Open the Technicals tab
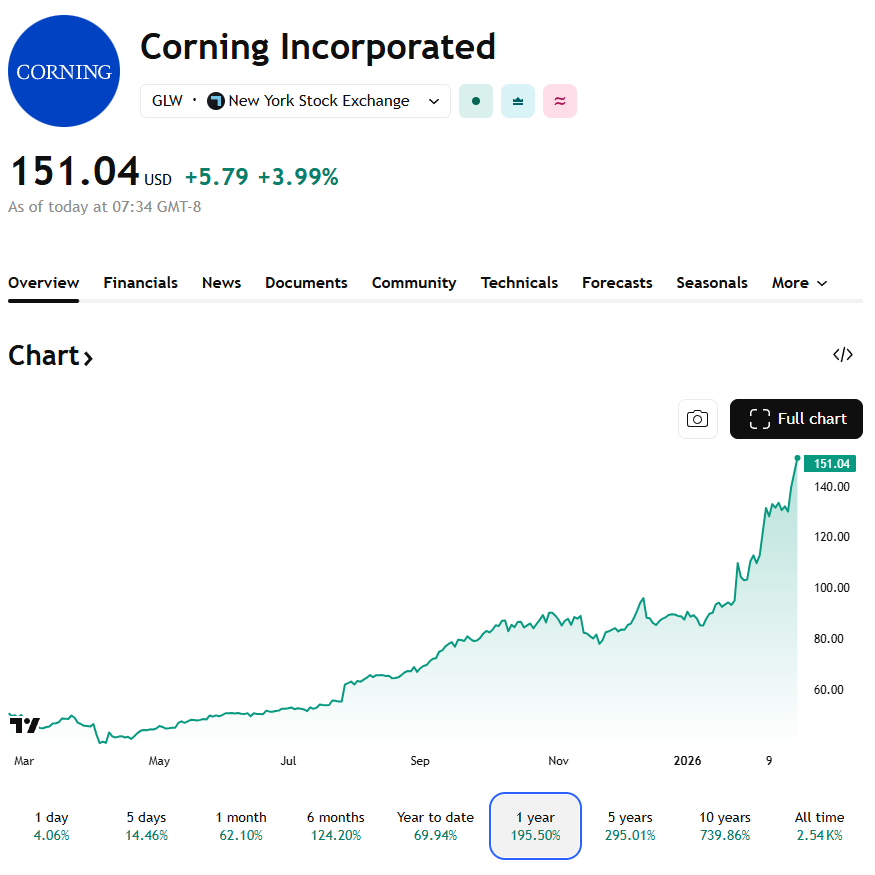875x875 pixels. click(520, 283)
